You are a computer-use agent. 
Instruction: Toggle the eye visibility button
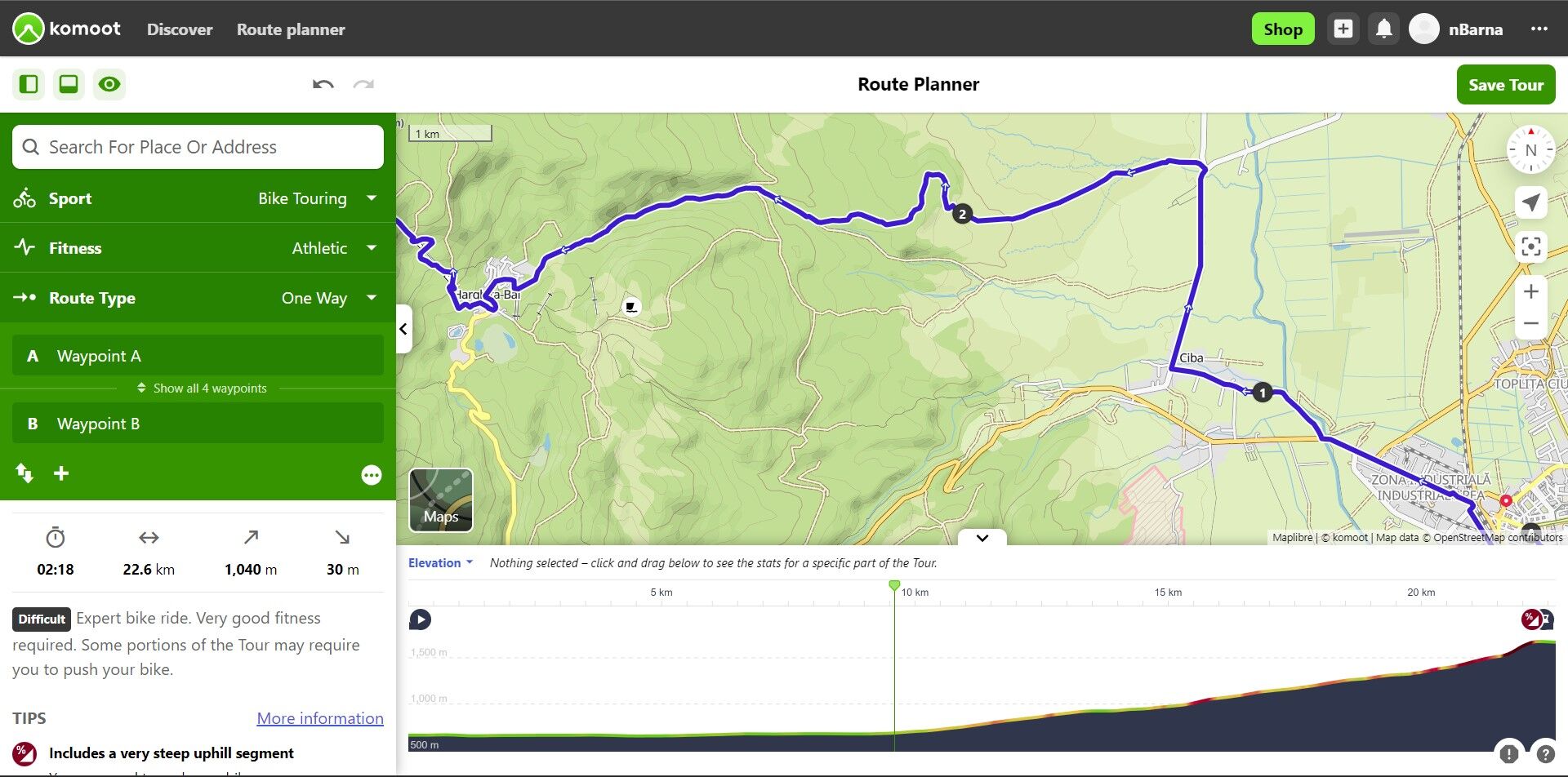(109, 84)
